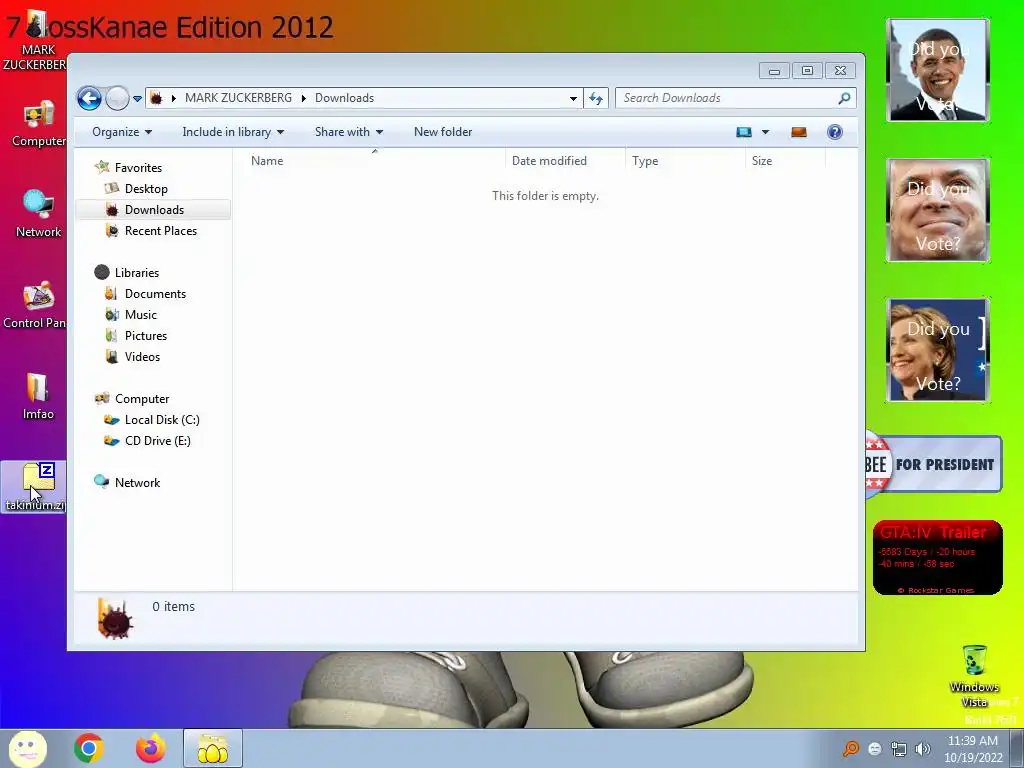This screenshot has height=768, width=1024.
Task: Click the smiley face tray icon
Action: [x=875, y=749]
